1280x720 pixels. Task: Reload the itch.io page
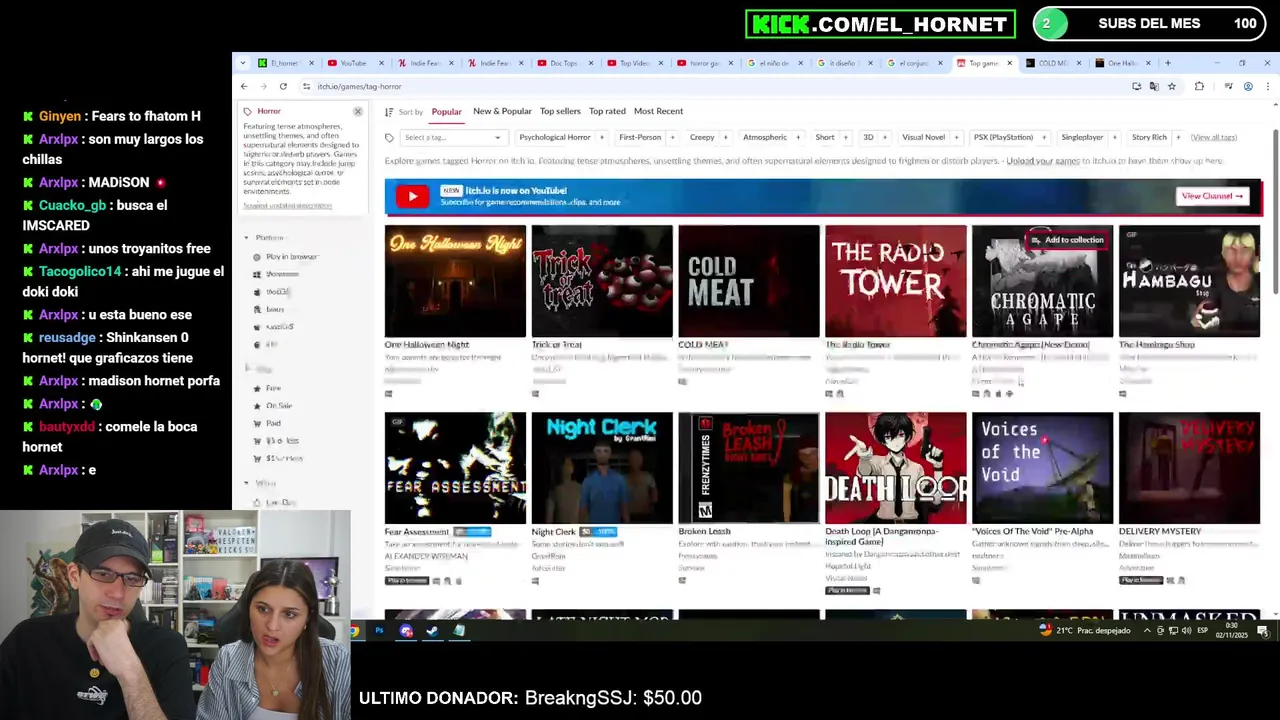[x=283, y=86]
